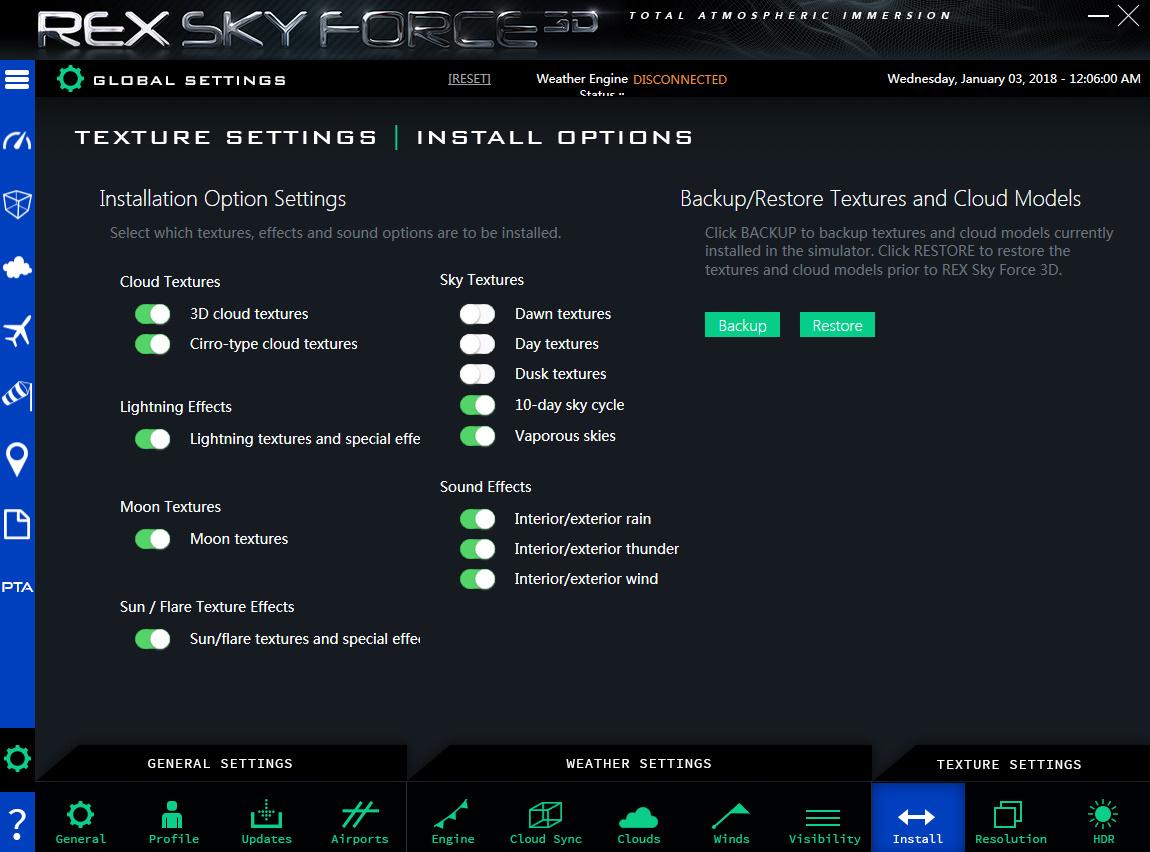Image resolution: width=1150 pixels, height=852 pixels.
Task: Open the PTA sidebar item
Action: click(17, 587)
